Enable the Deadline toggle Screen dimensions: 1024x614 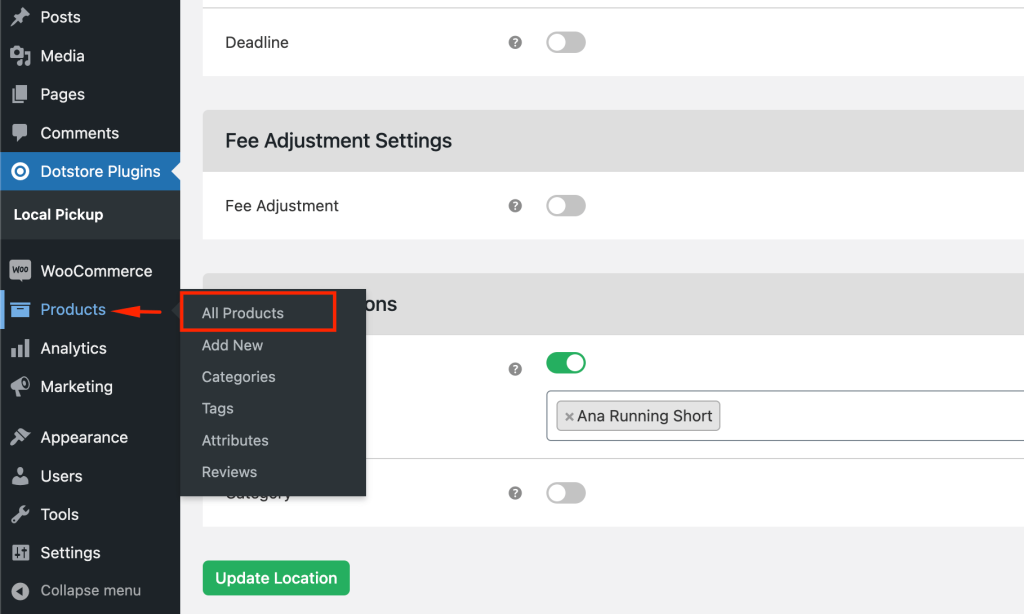tap(565, 43)
